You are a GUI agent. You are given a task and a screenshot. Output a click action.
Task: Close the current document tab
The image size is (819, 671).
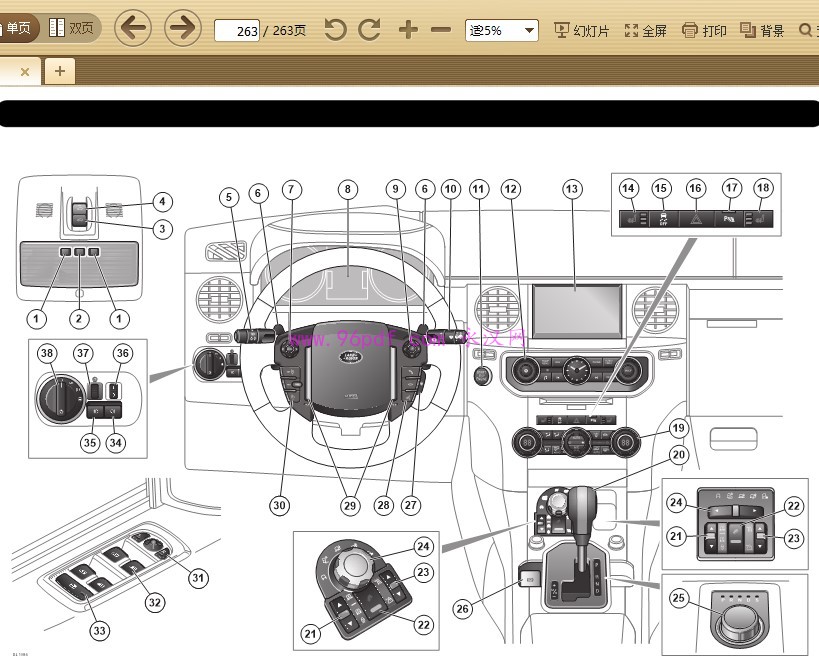[25, 71]
